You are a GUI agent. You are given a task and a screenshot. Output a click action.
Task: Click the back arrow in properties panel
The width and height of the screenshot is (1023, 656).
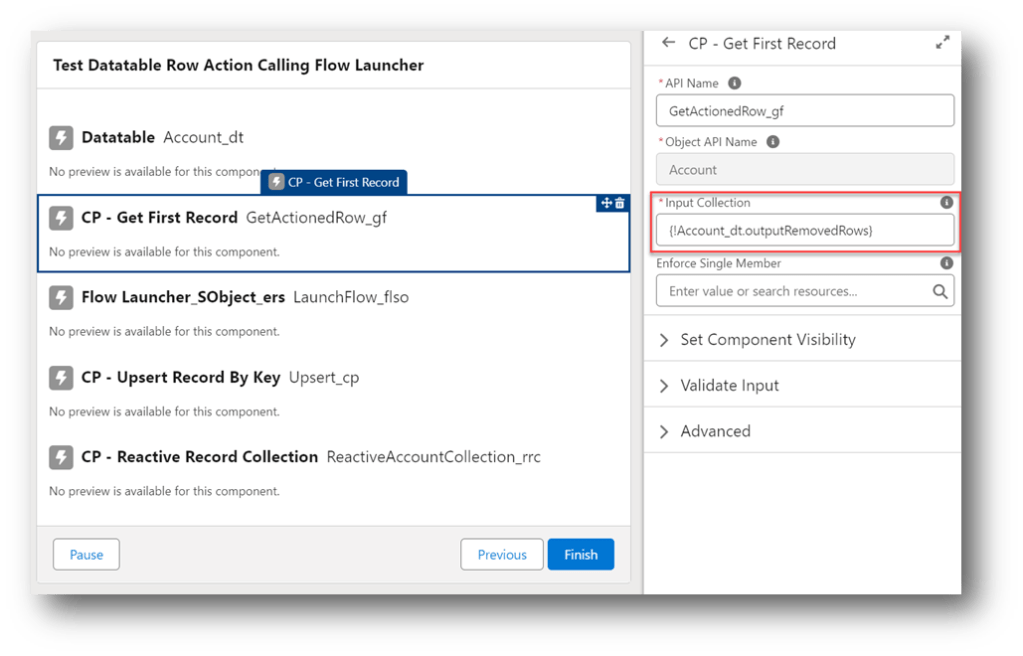pyautogui.click(x=669, y=43)
